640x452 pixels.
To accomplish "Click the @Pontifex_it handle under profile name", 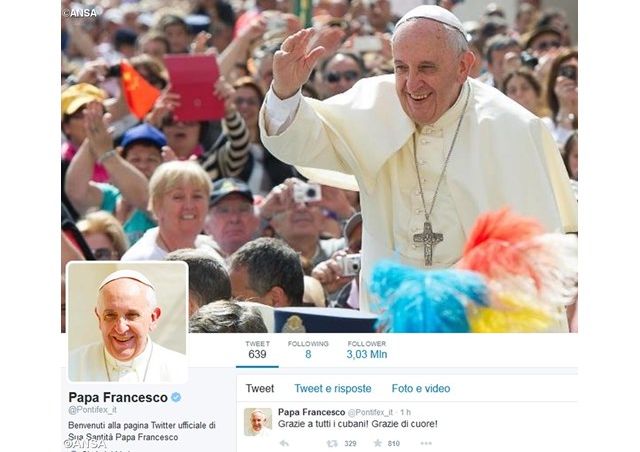I will pos(92,410).
